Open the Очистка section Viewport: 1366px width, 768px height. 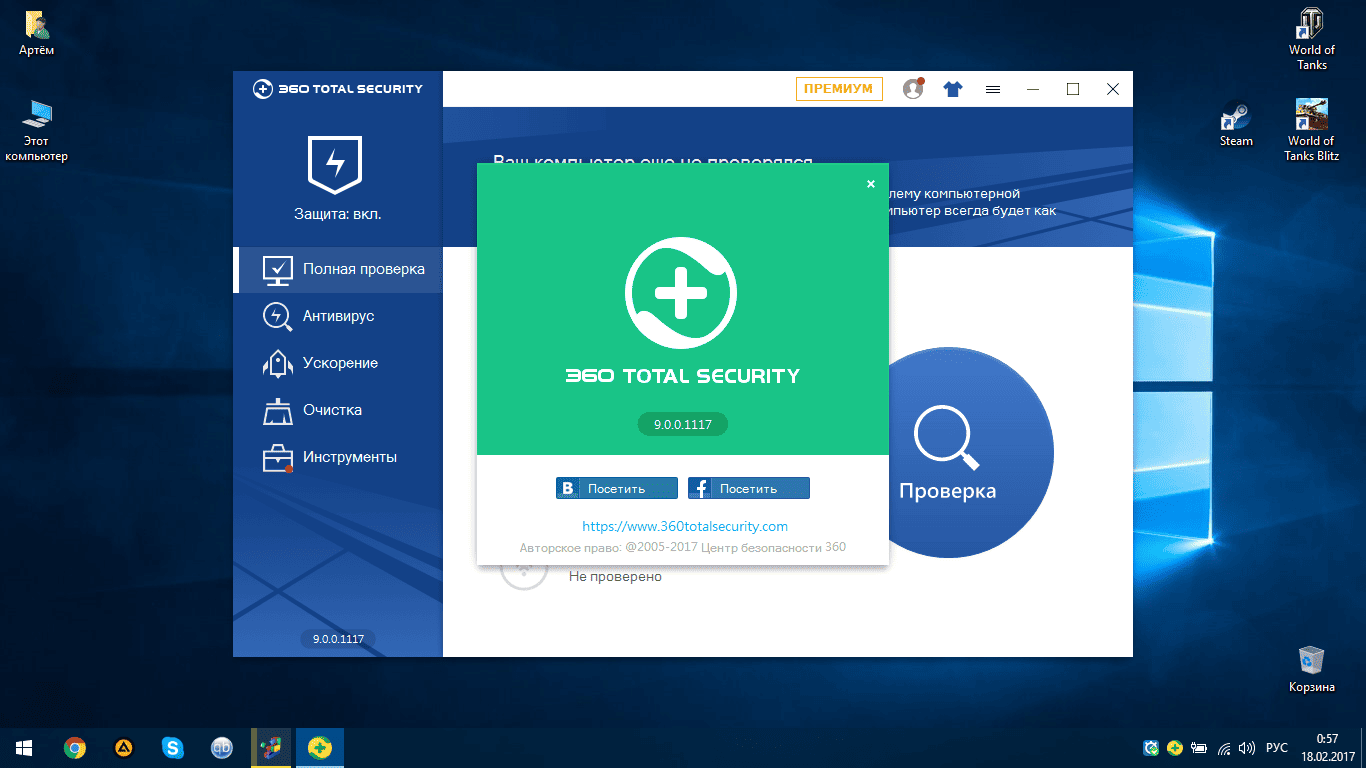point(338,410)
